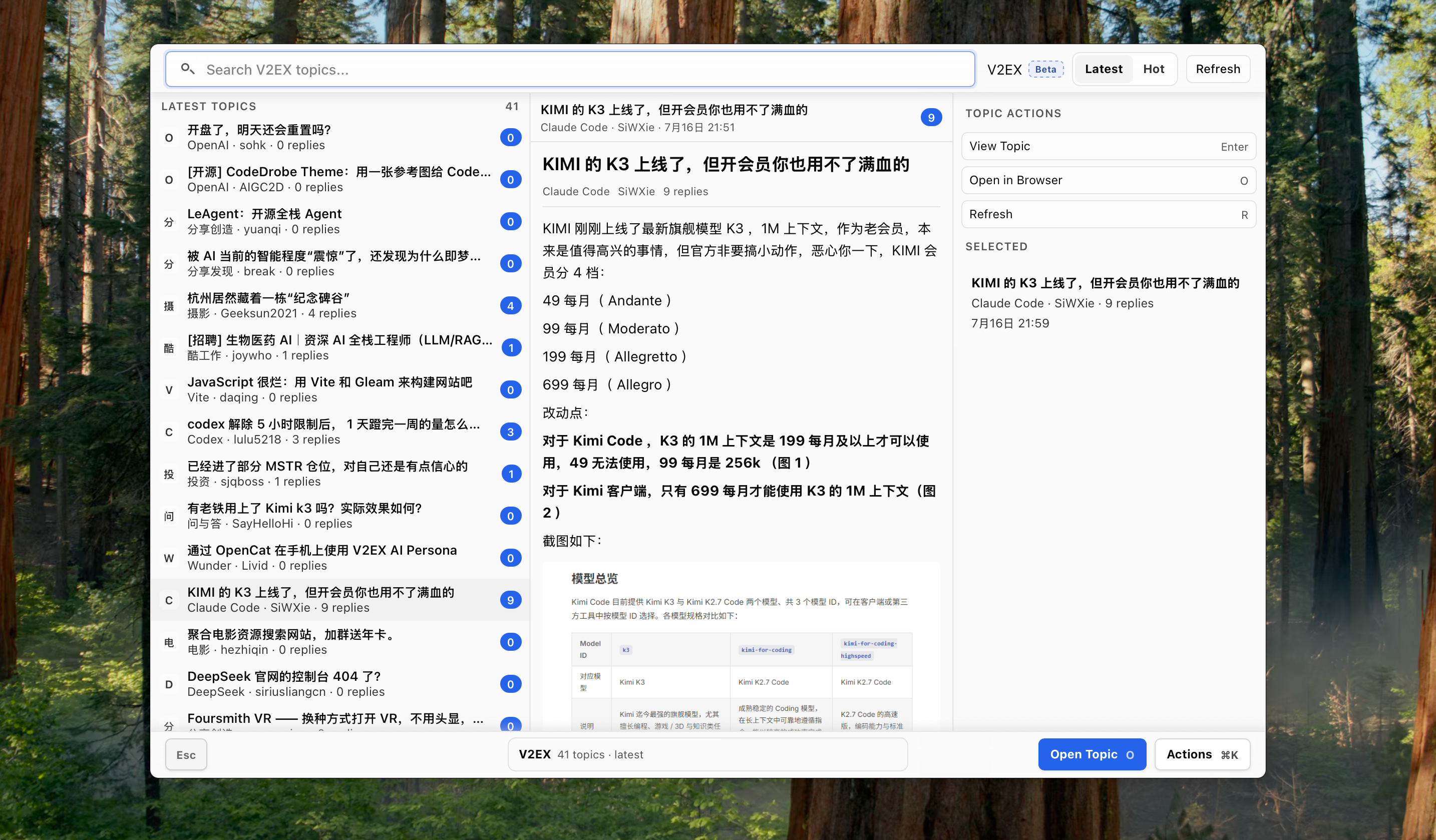Click the 问 avatar beside Kimi k3 question
Screen dimensions: 1436x840
169,516
